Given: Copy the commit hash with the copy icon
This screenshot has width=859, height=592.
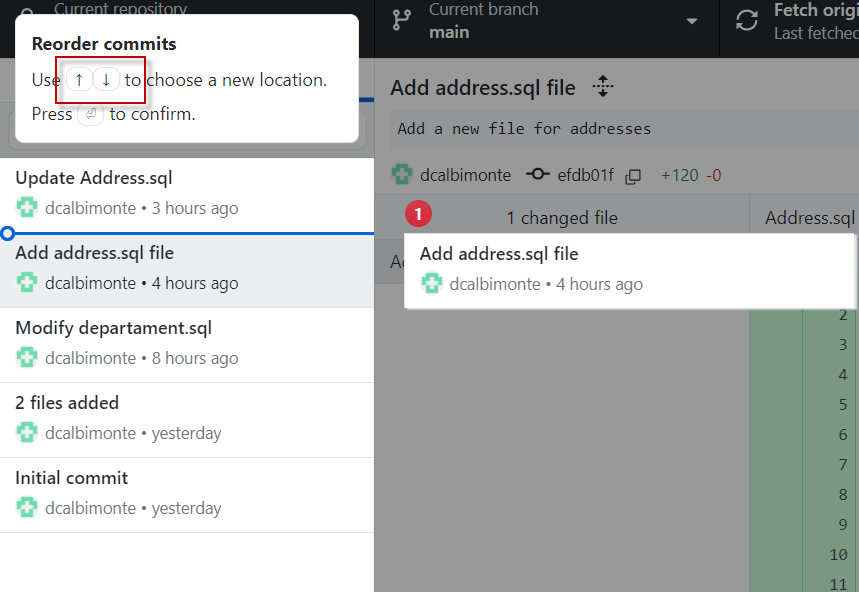Looking at the screenshot, I should tap(633, 176).
